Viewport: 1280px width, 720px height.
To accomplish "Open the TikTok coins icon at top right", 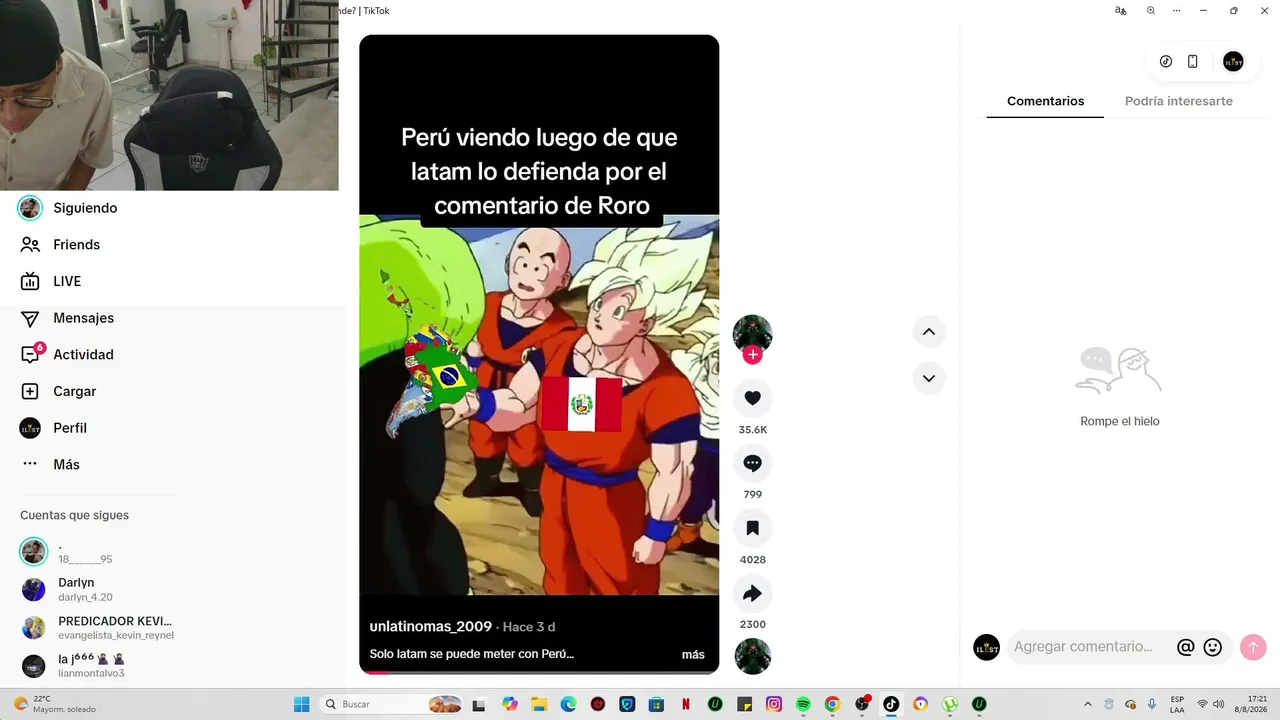I will pos(1166,61).
